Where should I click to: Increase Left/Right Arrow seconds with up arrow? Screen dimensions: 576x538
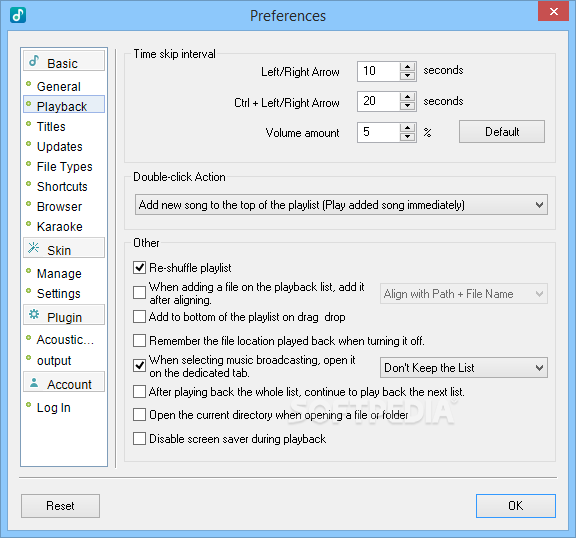pos(407,67)
